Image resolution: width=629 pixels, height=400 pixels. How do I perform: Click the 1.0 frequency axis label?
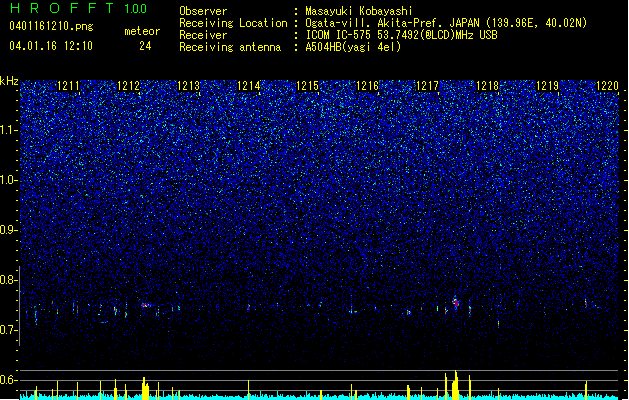coord(9,180)
